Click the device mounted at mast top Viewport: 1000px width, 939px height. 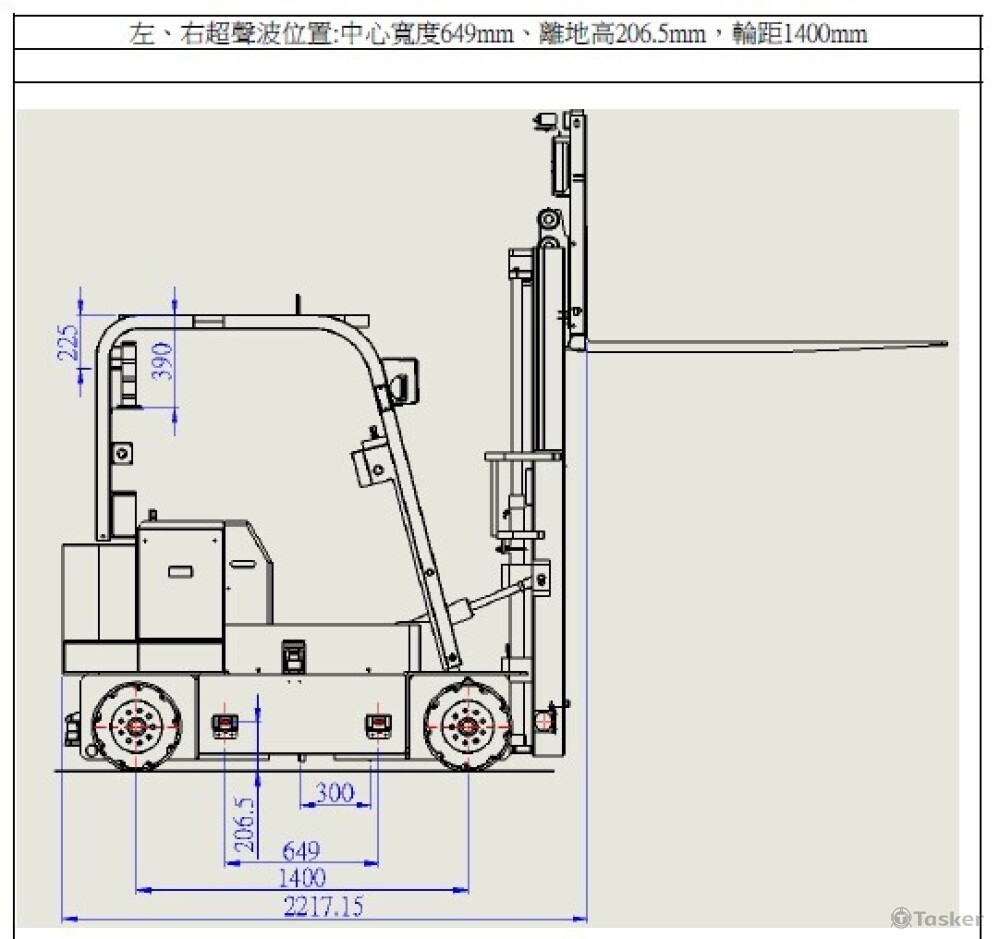tap(547, 122)
